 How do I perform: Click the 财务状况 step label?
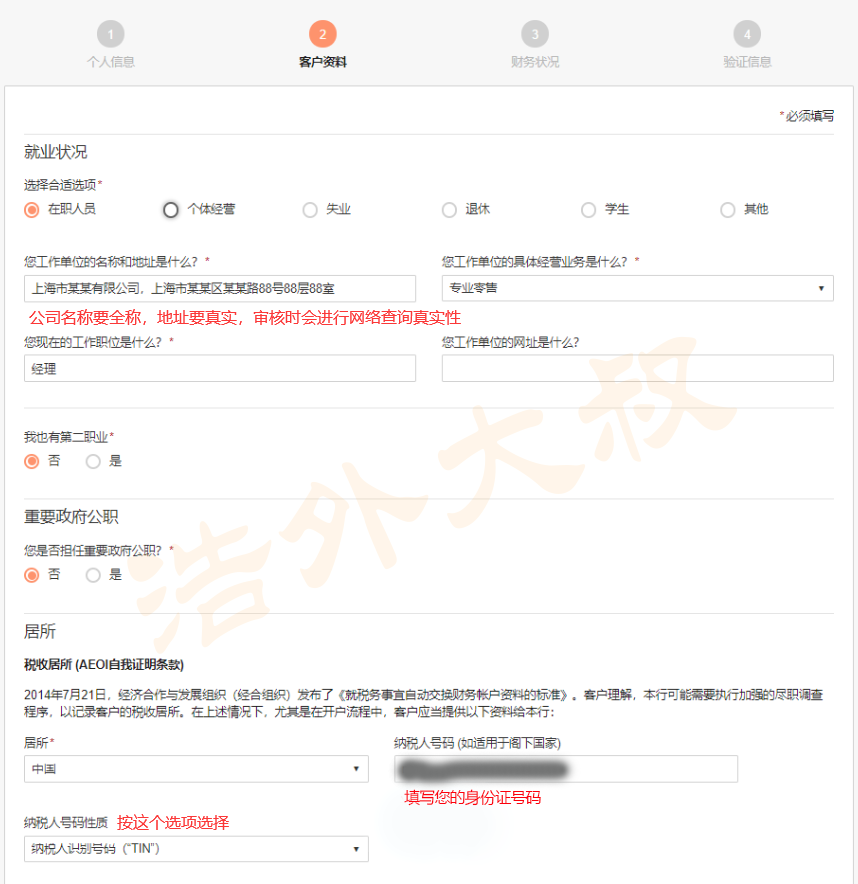pos(535,62)
